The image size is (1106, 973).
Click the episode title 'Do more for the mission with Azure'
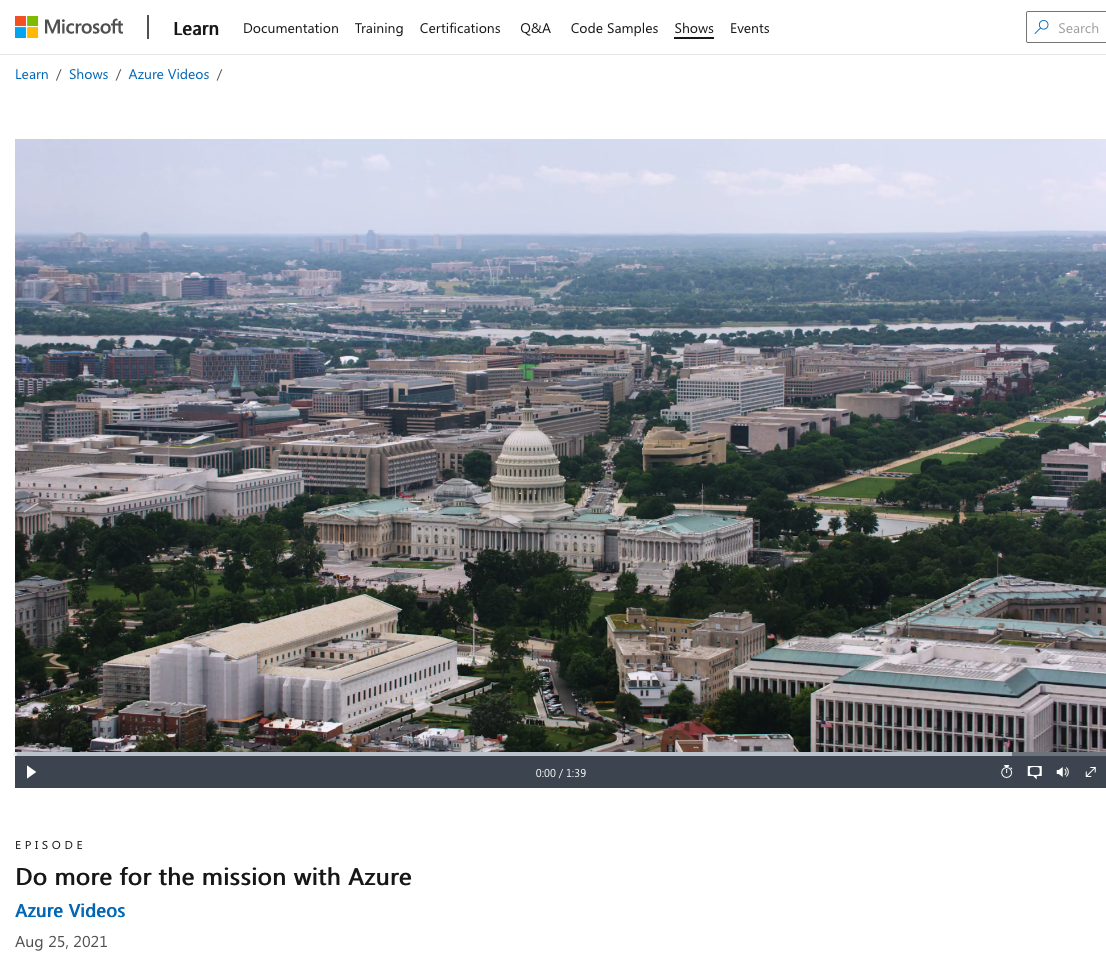pyautogui.click(x=214, y=876)
